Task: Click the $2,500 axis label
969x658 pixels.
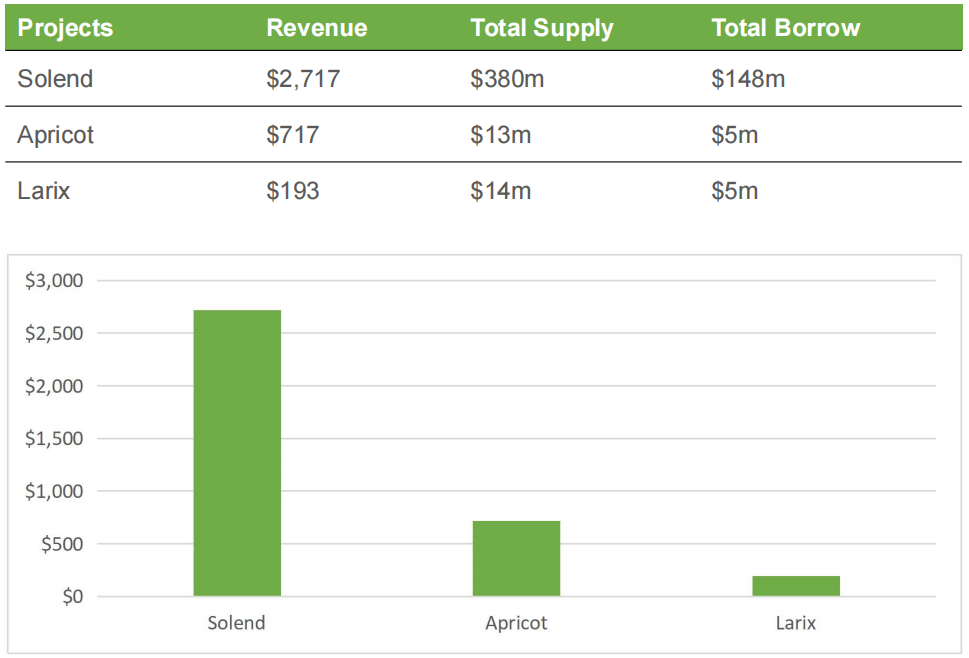Action: click(x=54, y=333)
